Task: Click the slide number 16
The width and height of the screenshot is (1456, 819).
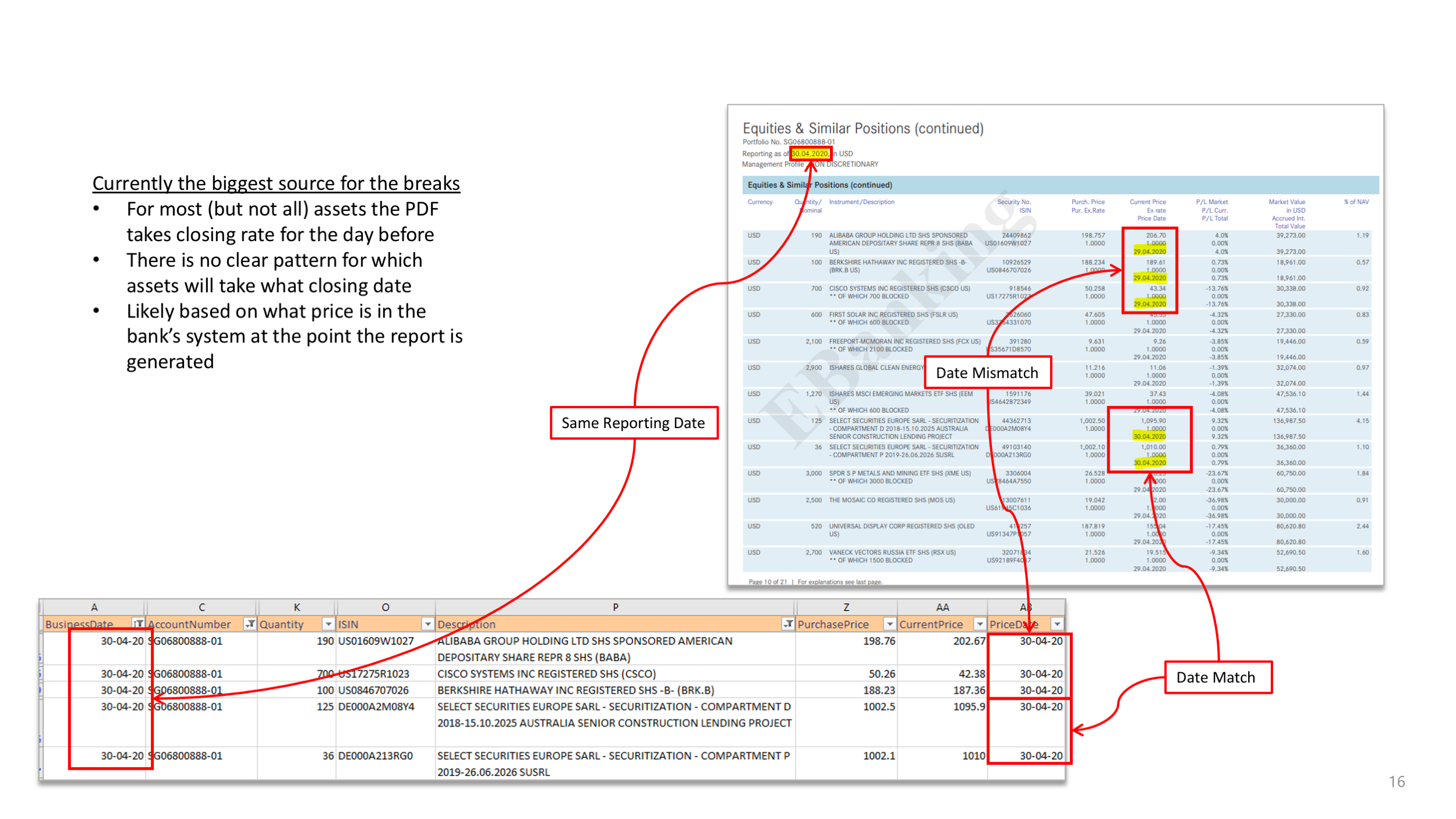Action: click(x=1397, y=782)
